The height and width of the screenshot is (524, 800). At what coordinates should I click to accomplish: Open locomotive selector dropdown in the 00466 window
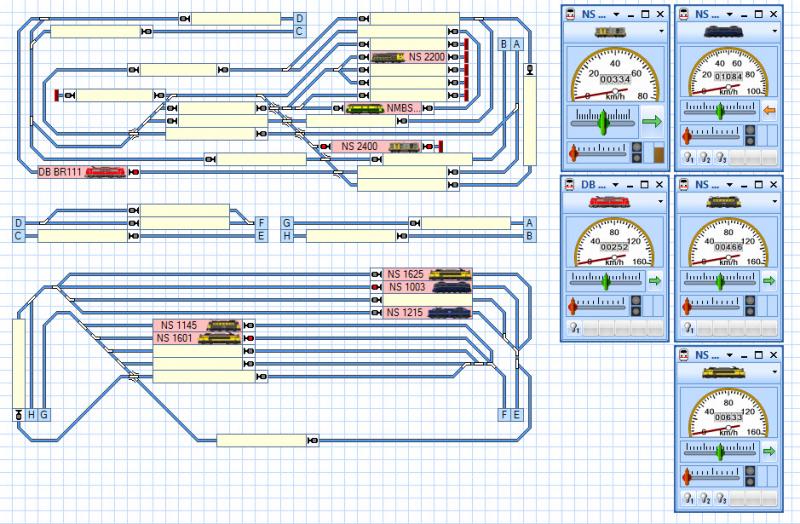774,202
